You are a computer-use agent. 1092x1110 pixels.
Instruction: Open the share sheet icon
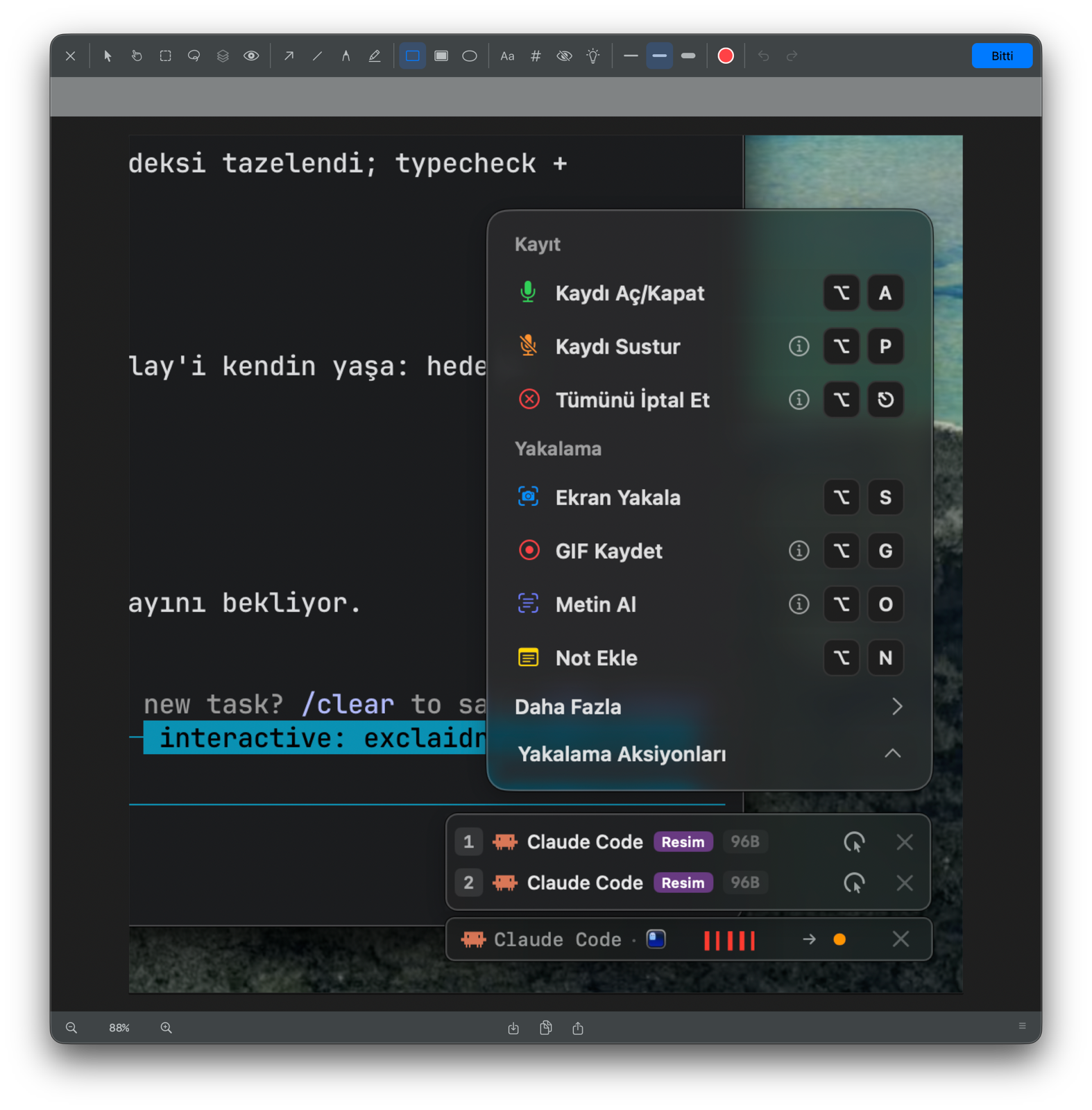pos(578,1028)
